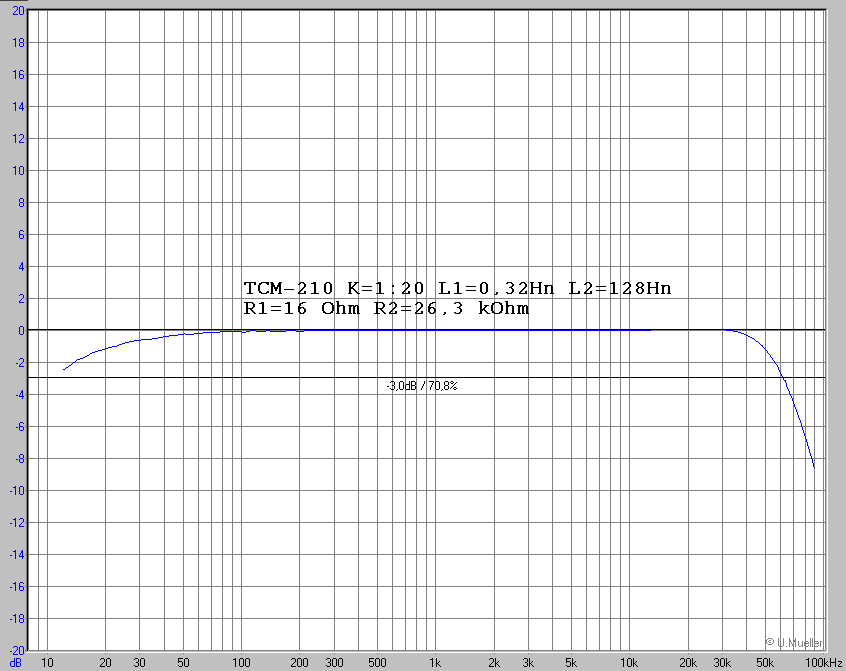This screenshot has height=671, width=846.
Task: Select the 14 label on the dB axis
Action: click(x=18, y=106)
